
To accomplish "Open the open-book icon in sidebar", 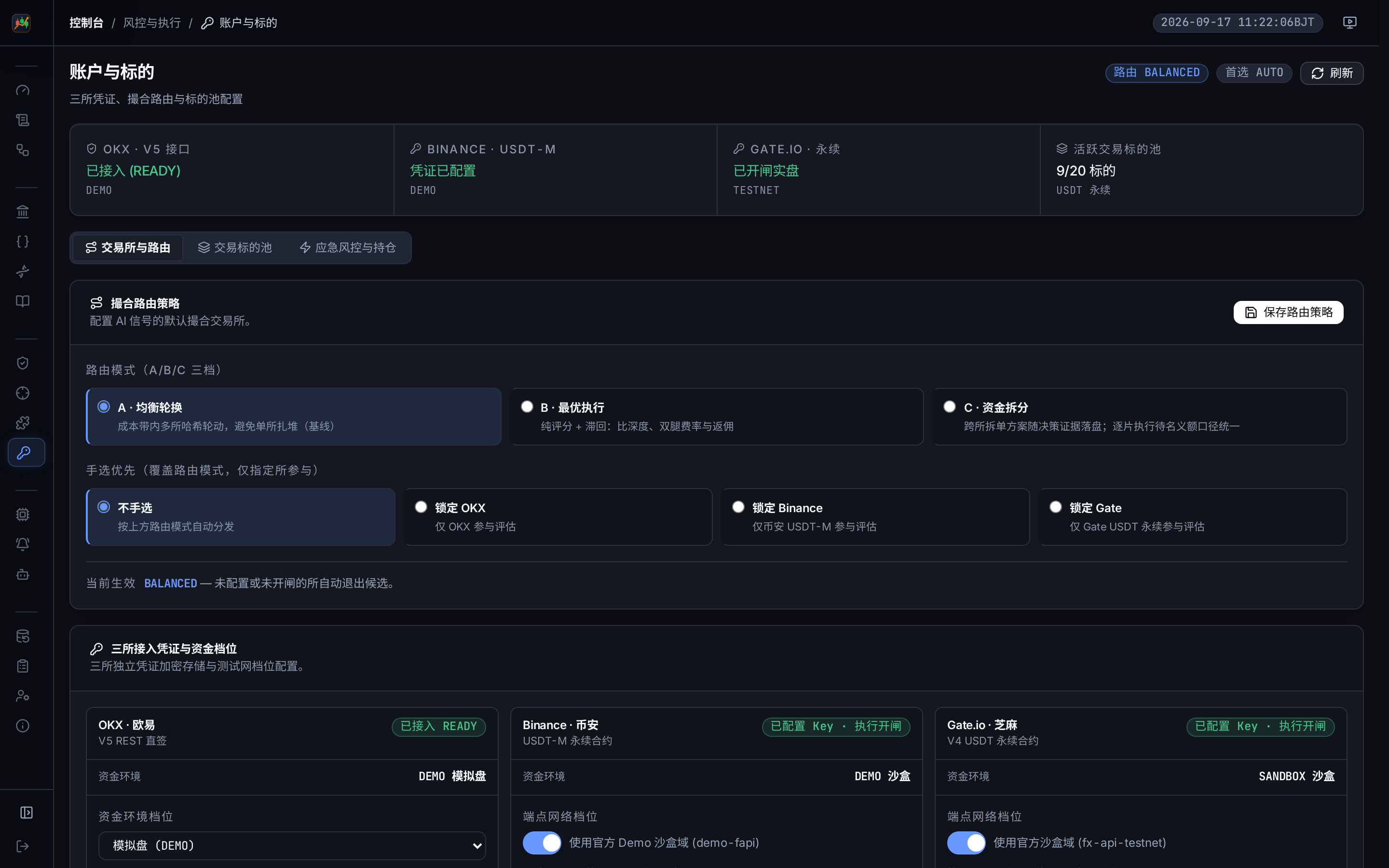I will pos(23,301).
